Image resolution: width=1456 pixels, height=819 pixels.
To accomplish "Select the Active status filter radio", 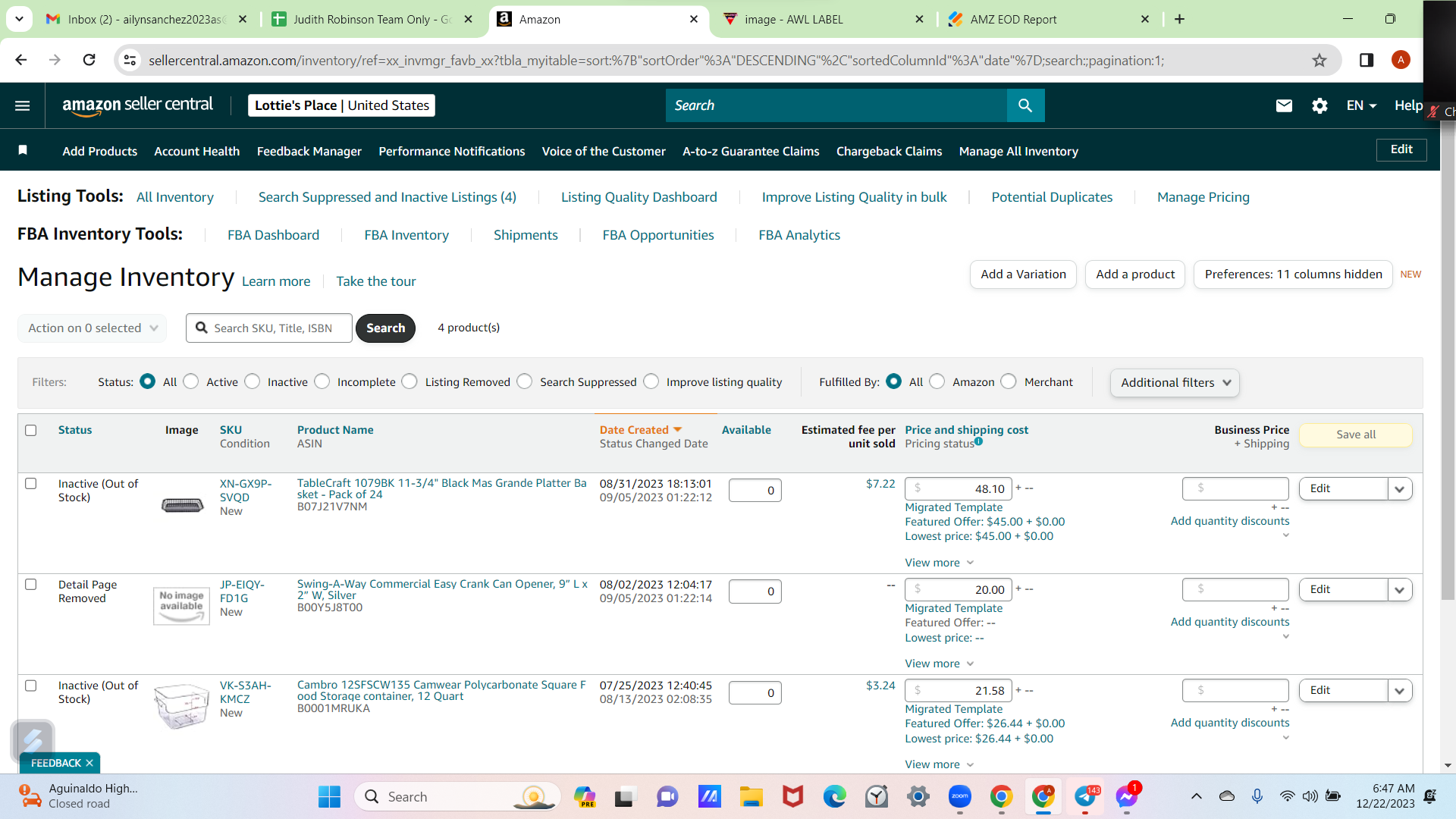I will pos(191,381).
